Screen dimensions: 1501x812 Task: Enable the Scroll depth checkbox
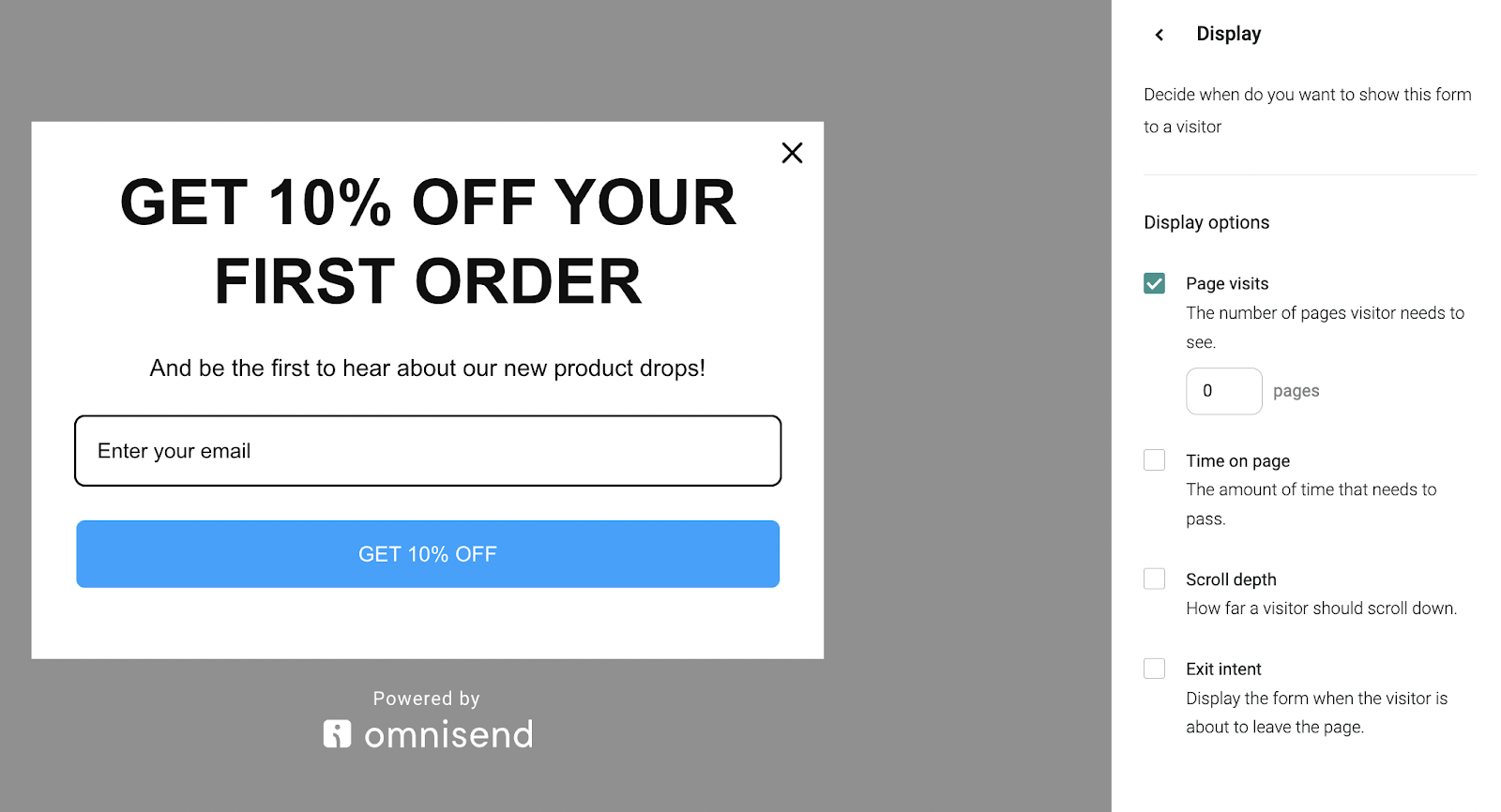click(x=1154, y=579)
